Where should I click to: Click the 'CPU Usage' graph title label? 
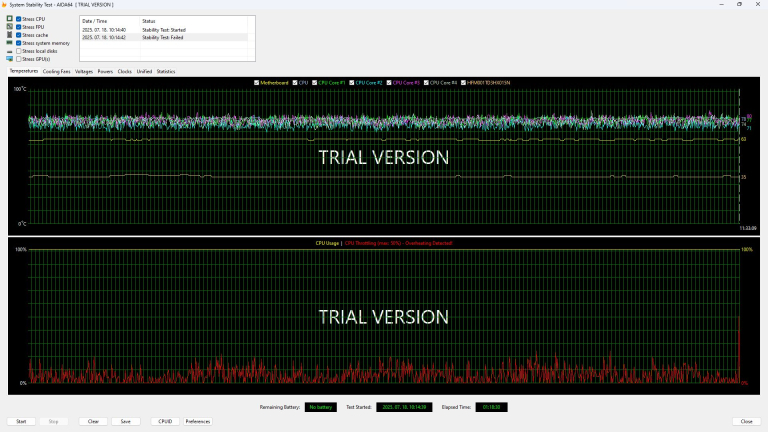(327, 243)
